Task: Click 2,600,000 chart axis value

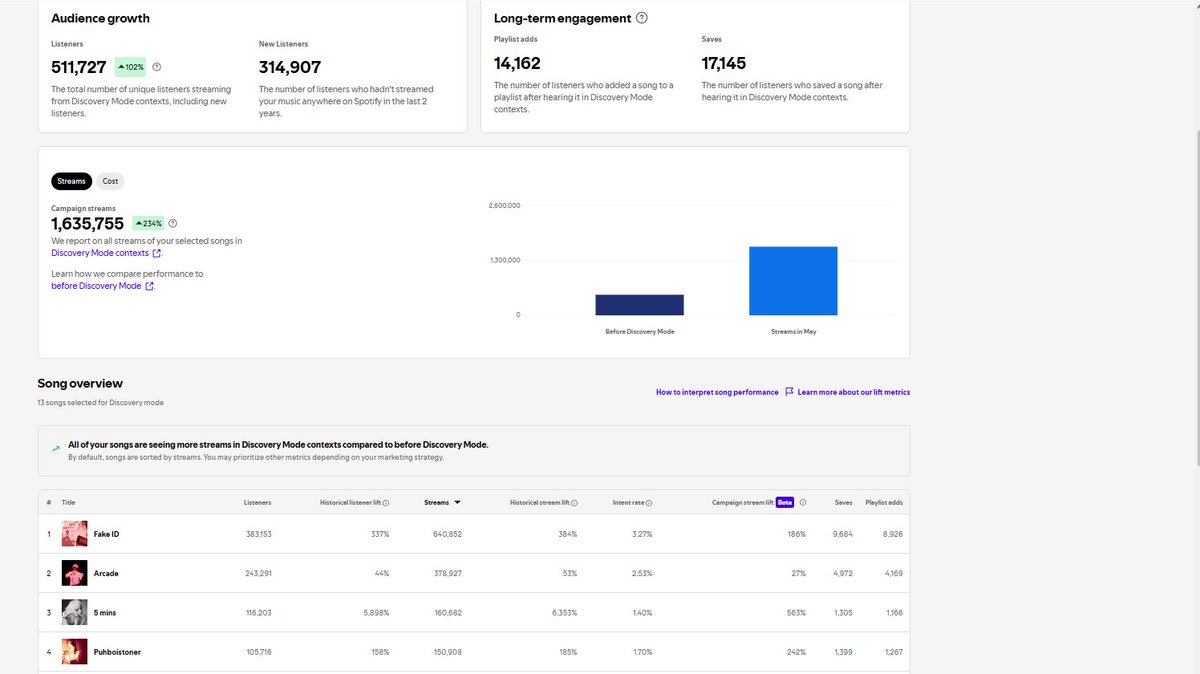Action: coord(504,206)
